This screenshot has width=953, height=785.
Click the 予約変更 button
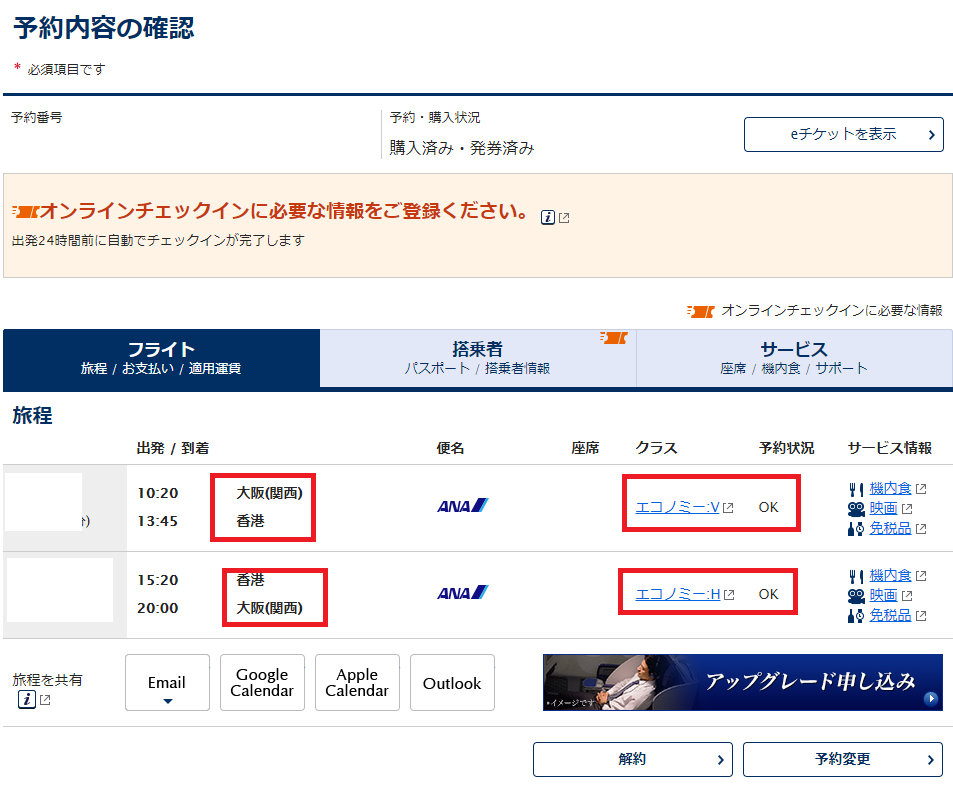tap(842, 759)
